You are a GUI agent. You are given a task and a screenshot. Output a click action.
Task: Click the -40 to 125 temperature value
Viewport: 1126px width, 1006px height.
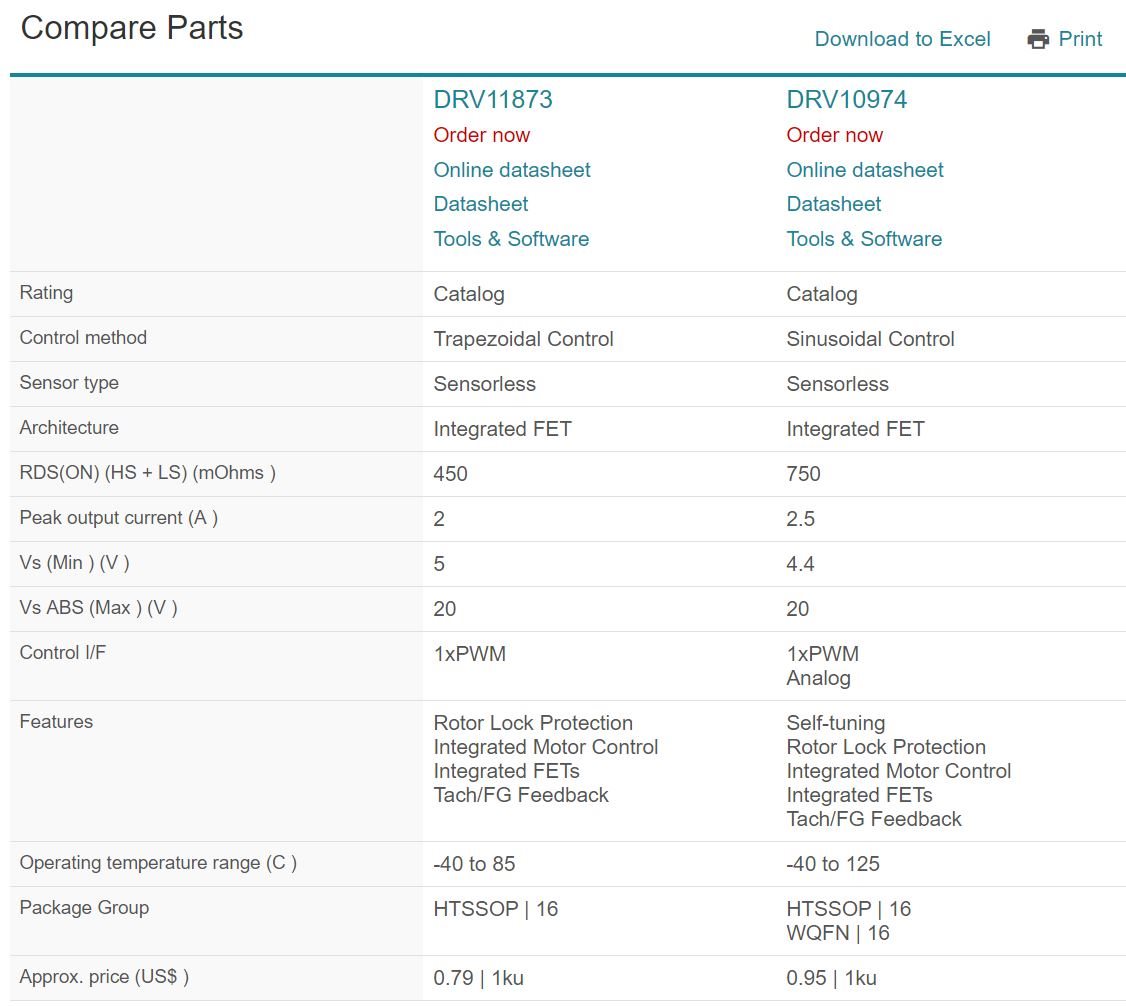(x=832, y=864)
